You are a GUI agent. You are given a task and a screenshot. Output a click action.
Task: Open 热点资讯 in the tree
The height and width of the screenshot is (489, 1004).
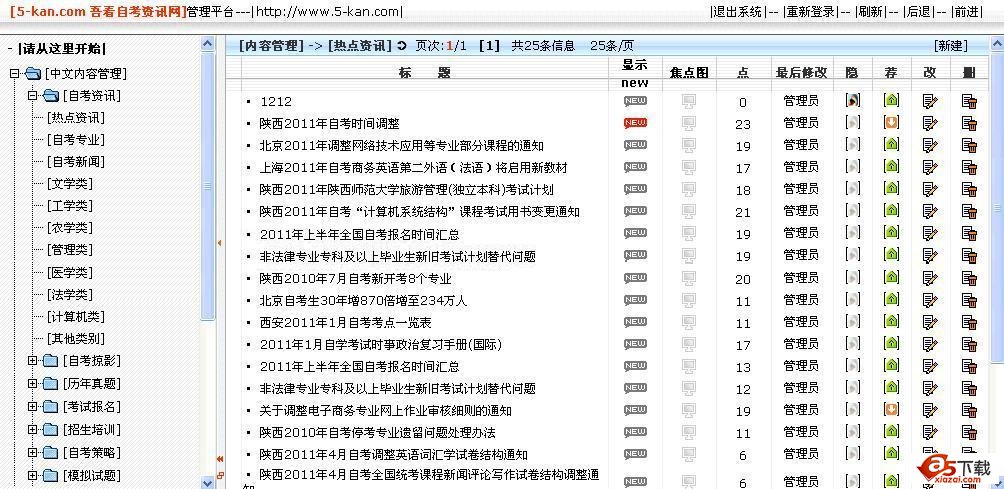coord(76,118)
